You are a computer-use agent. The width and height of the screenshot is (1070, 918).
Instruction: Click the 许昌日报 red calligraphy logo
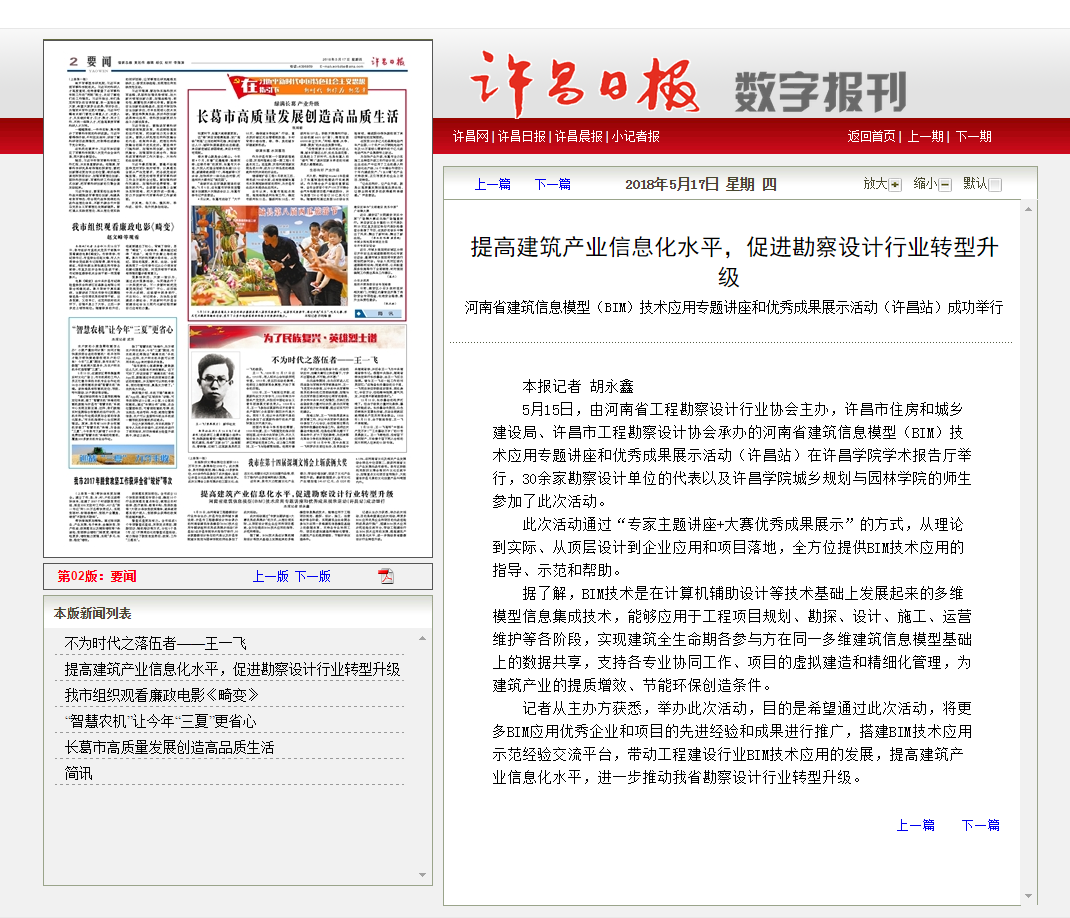585,85
